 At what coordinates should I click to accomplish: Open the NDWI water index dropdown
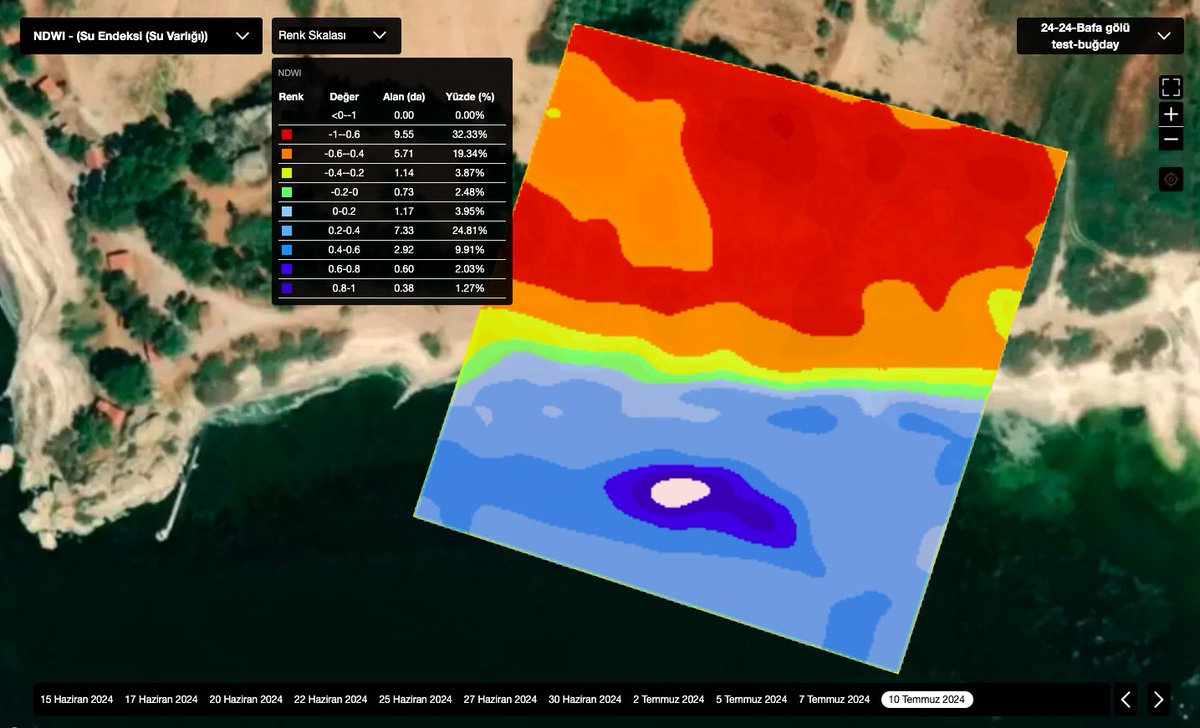(141, 36)
